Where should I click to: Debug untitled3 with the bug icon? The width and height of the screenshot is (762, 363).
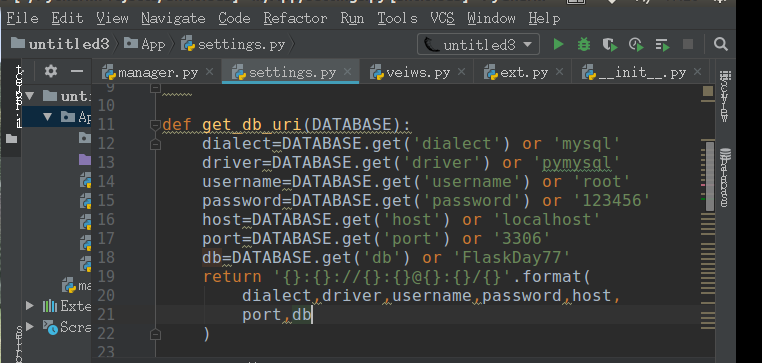[x=584, y=45]
